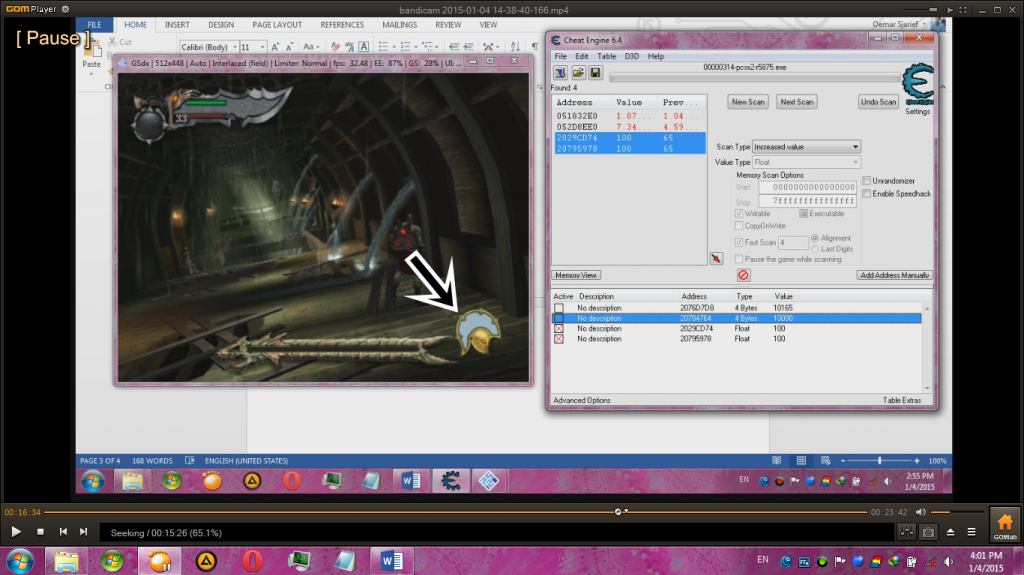Click the Next Scan button
Image resolution: width=1024 pixels, height=575 pixels.
tap(797, 102)
